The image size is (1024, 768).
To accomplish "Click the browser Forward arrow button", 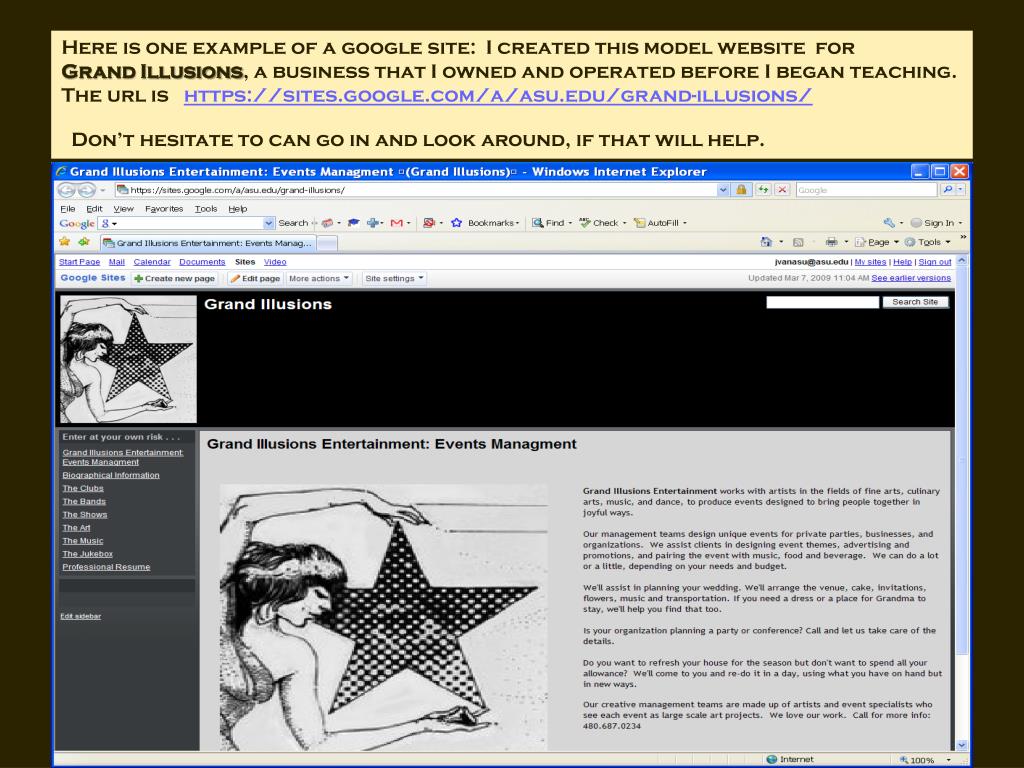I will point(86,190).
